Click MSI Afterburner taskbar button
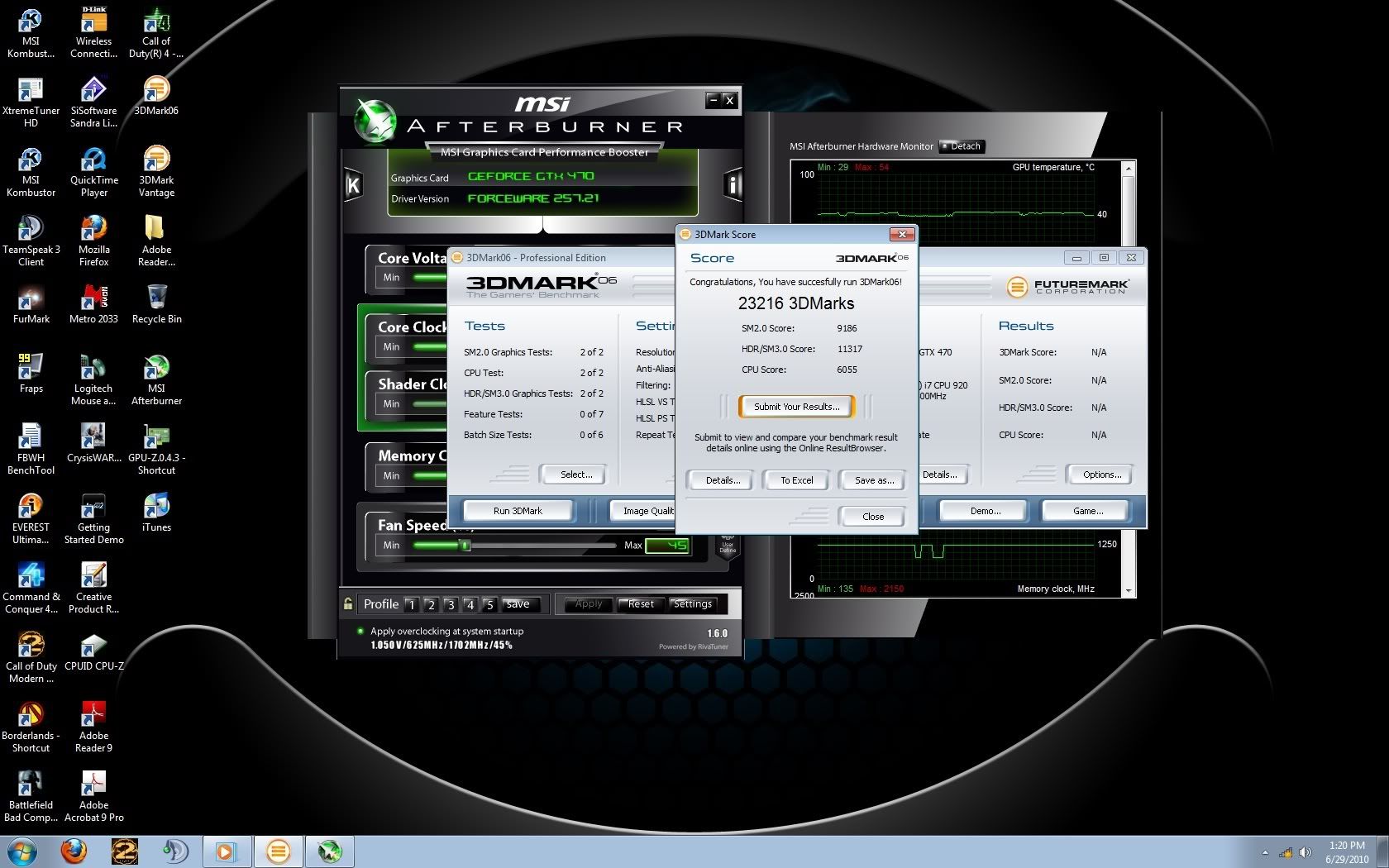Screen dimensions: 1389x868 point(329,851)
